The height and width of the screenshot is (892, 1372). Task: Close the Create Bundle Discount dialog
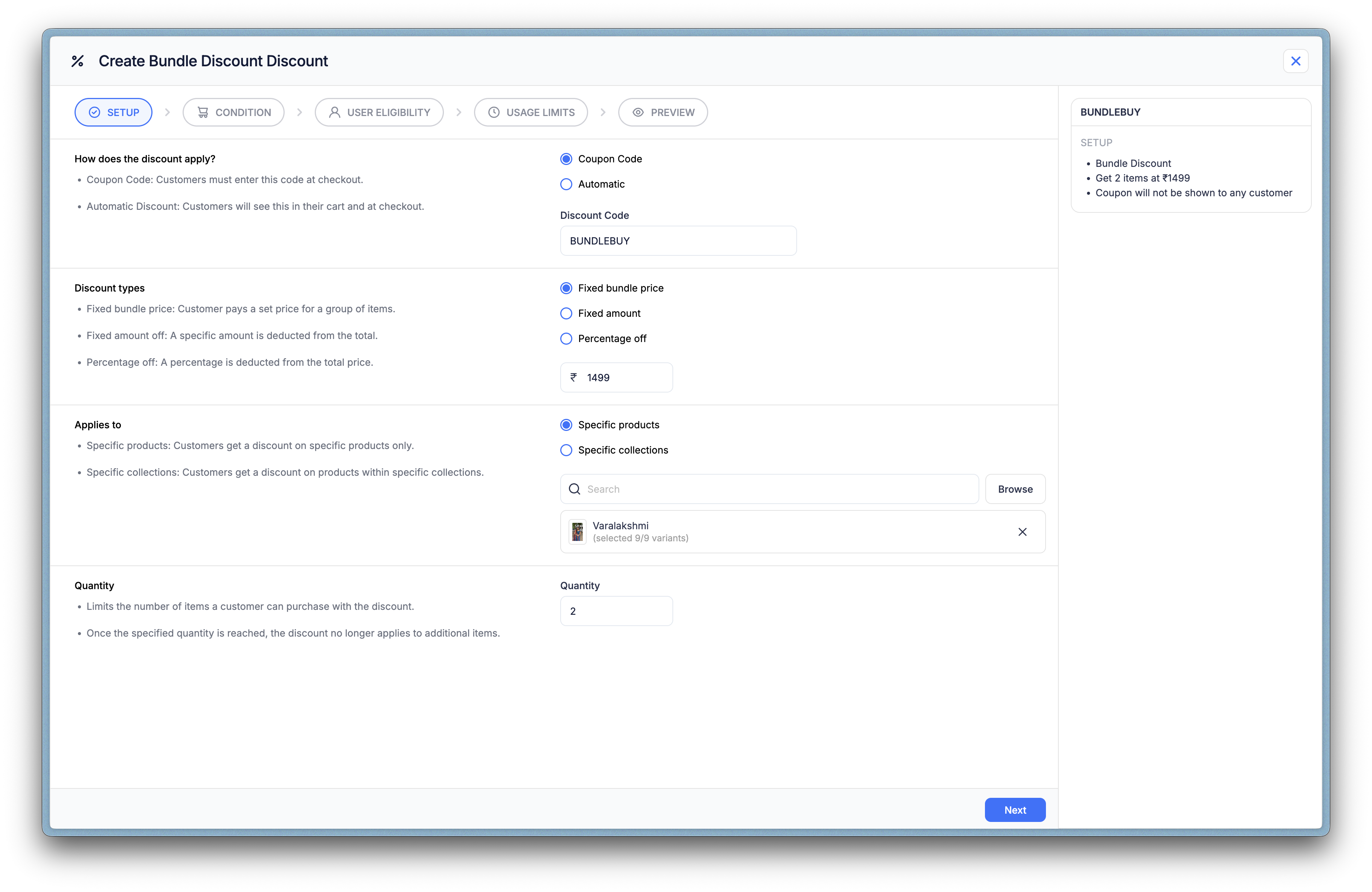point(1295,61)
